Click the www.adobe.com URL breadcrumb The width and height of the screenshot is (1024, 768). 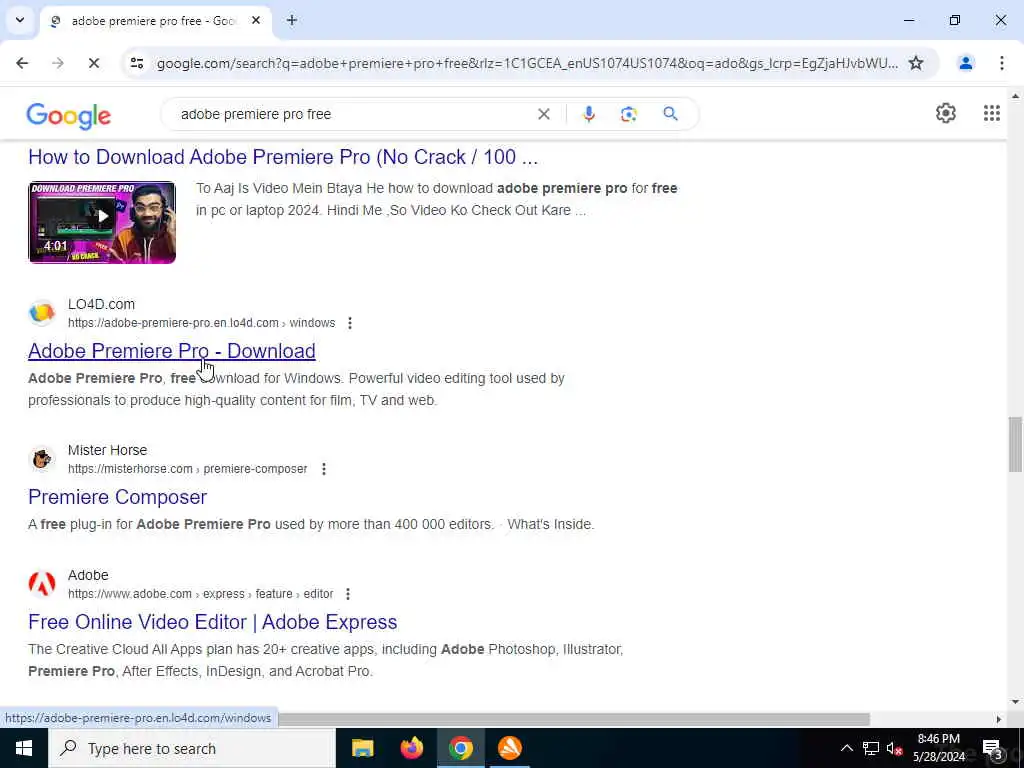point(200,594)
